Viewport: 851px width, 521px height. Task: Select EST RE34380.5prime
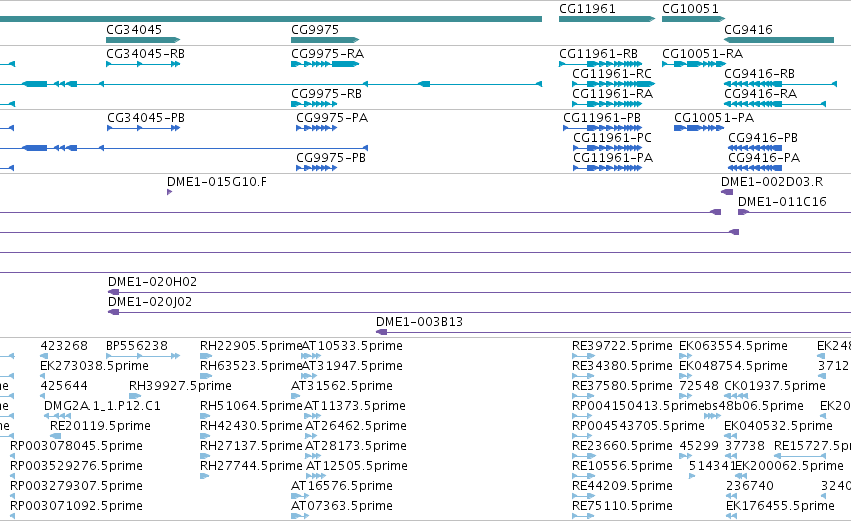(x=583, y=376)
